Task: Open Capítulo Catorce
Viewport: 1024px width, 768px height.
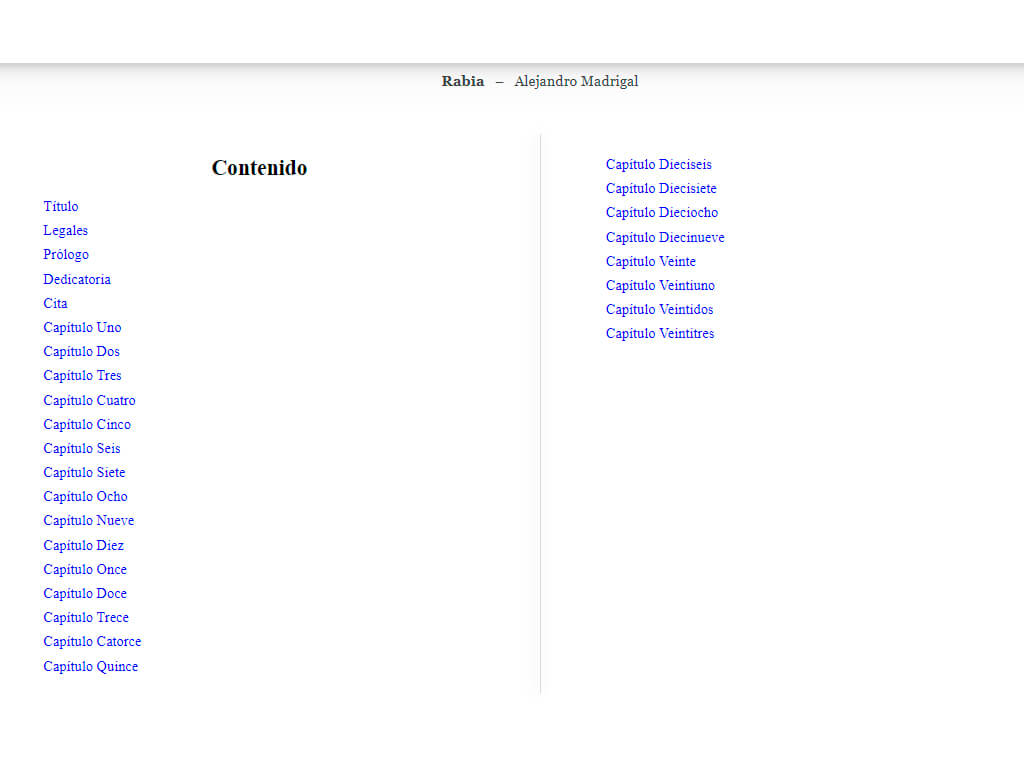Action: click(x=92, y=642)
